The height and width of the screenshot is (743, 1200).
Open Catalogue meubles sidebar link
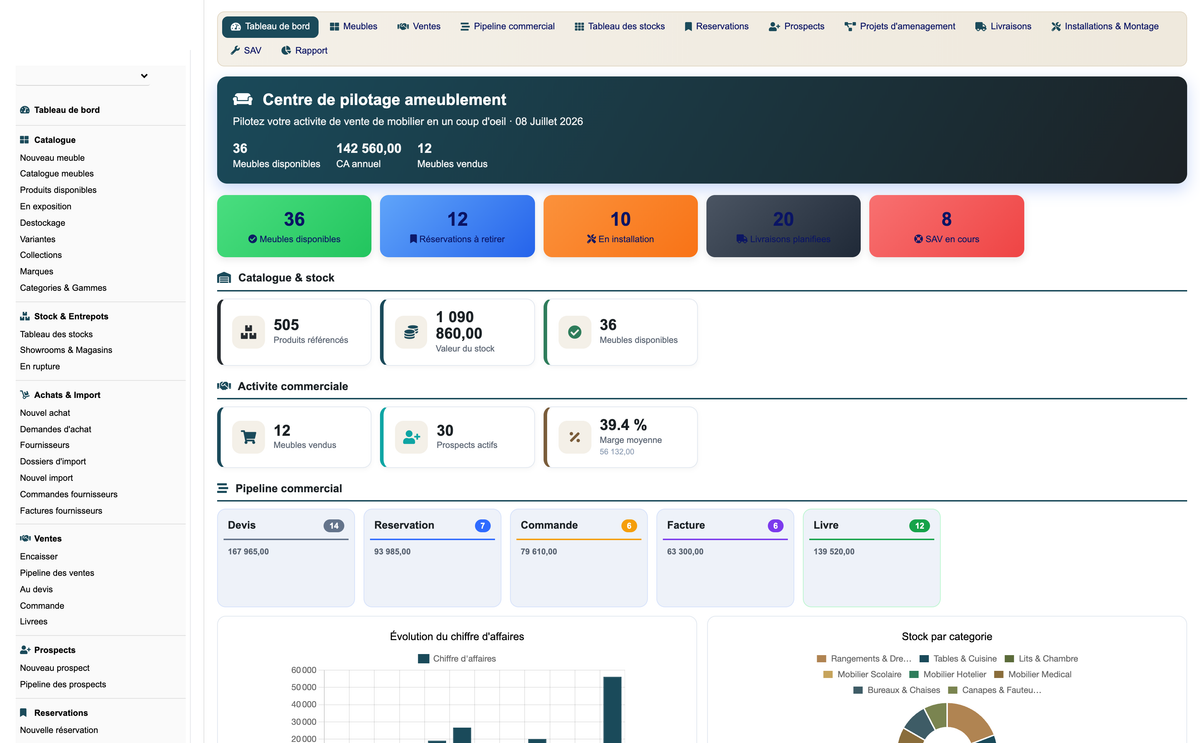[x=57, y=174]
